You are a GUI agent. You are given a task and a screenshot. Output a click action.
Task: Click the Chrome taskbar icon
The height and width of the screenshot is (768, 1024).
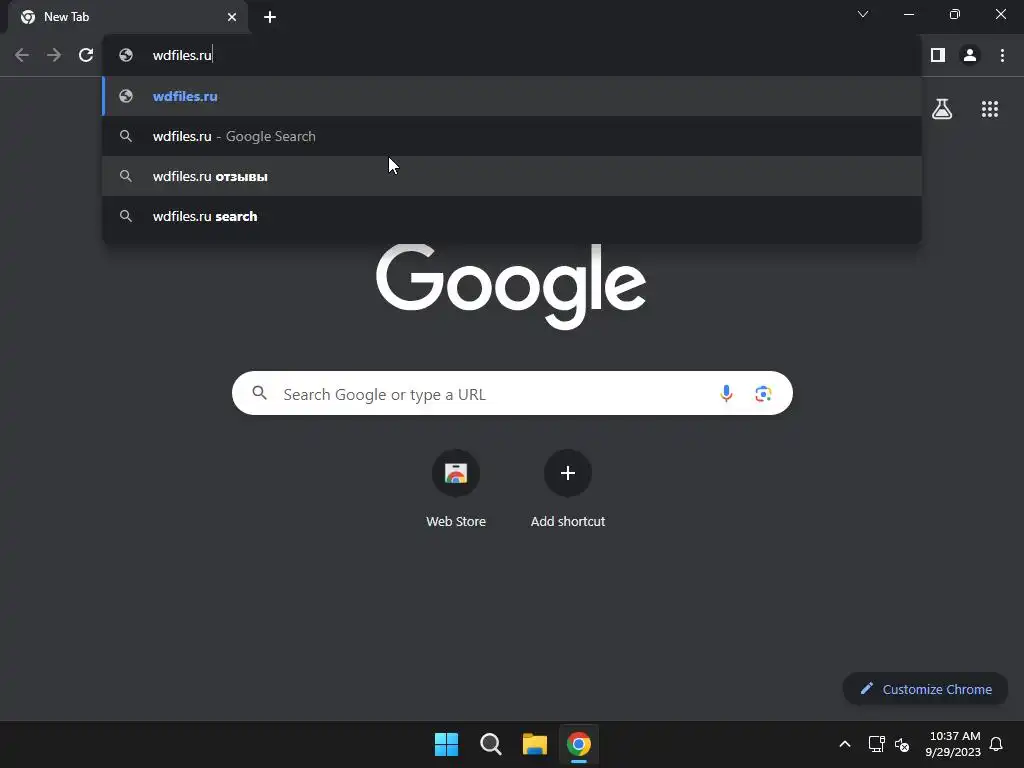point(579,744)
